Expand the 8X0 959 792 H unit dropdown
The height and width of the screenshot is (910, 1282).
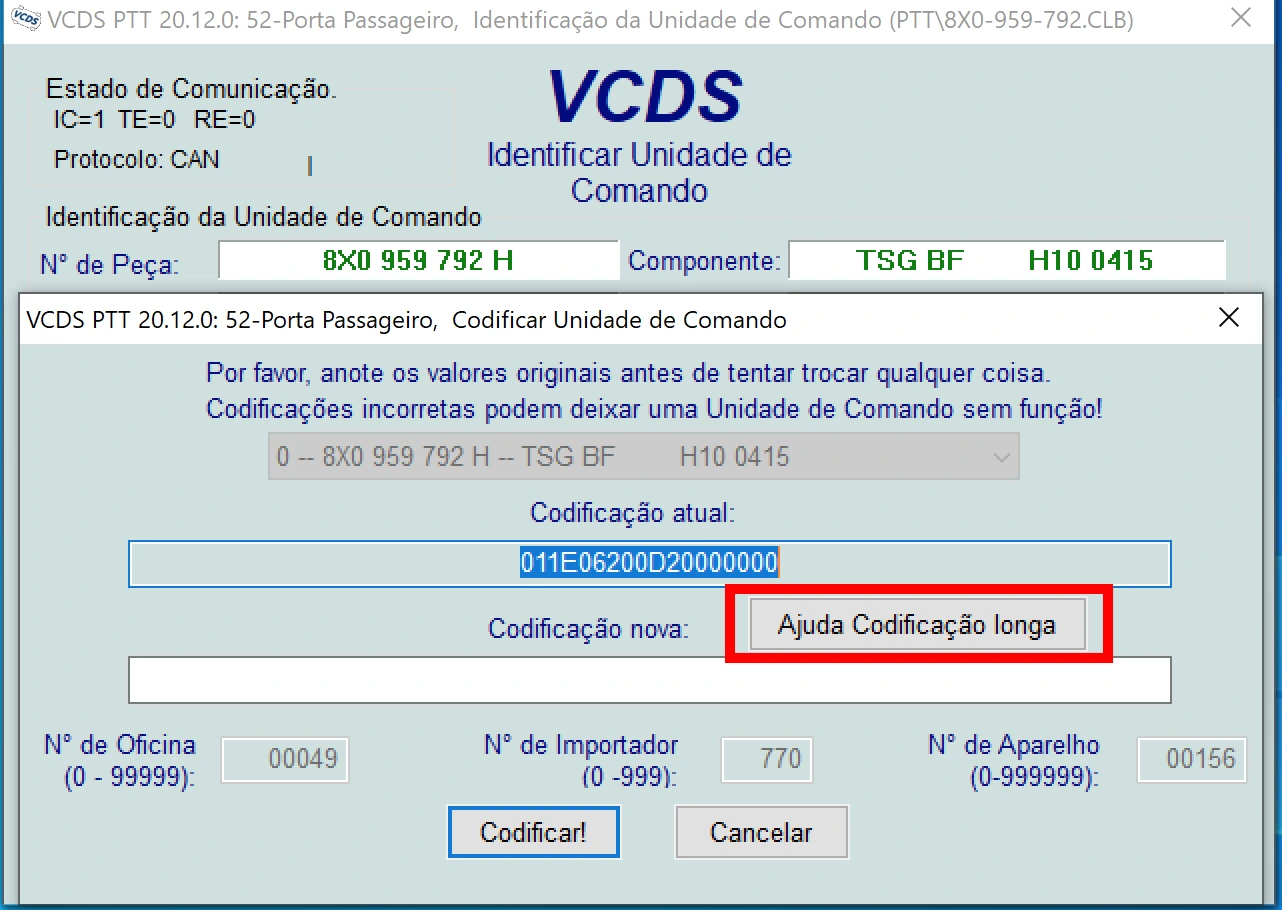click(1000, 457)
